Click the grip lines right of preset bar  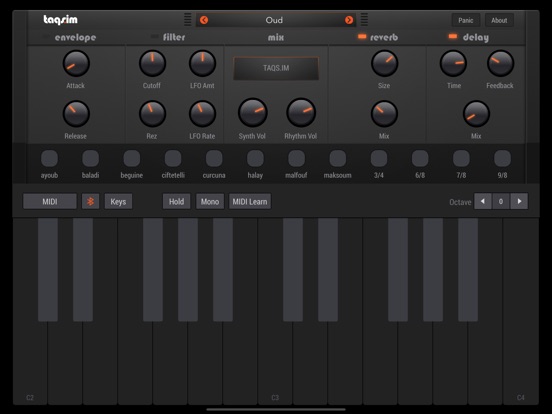364,20
